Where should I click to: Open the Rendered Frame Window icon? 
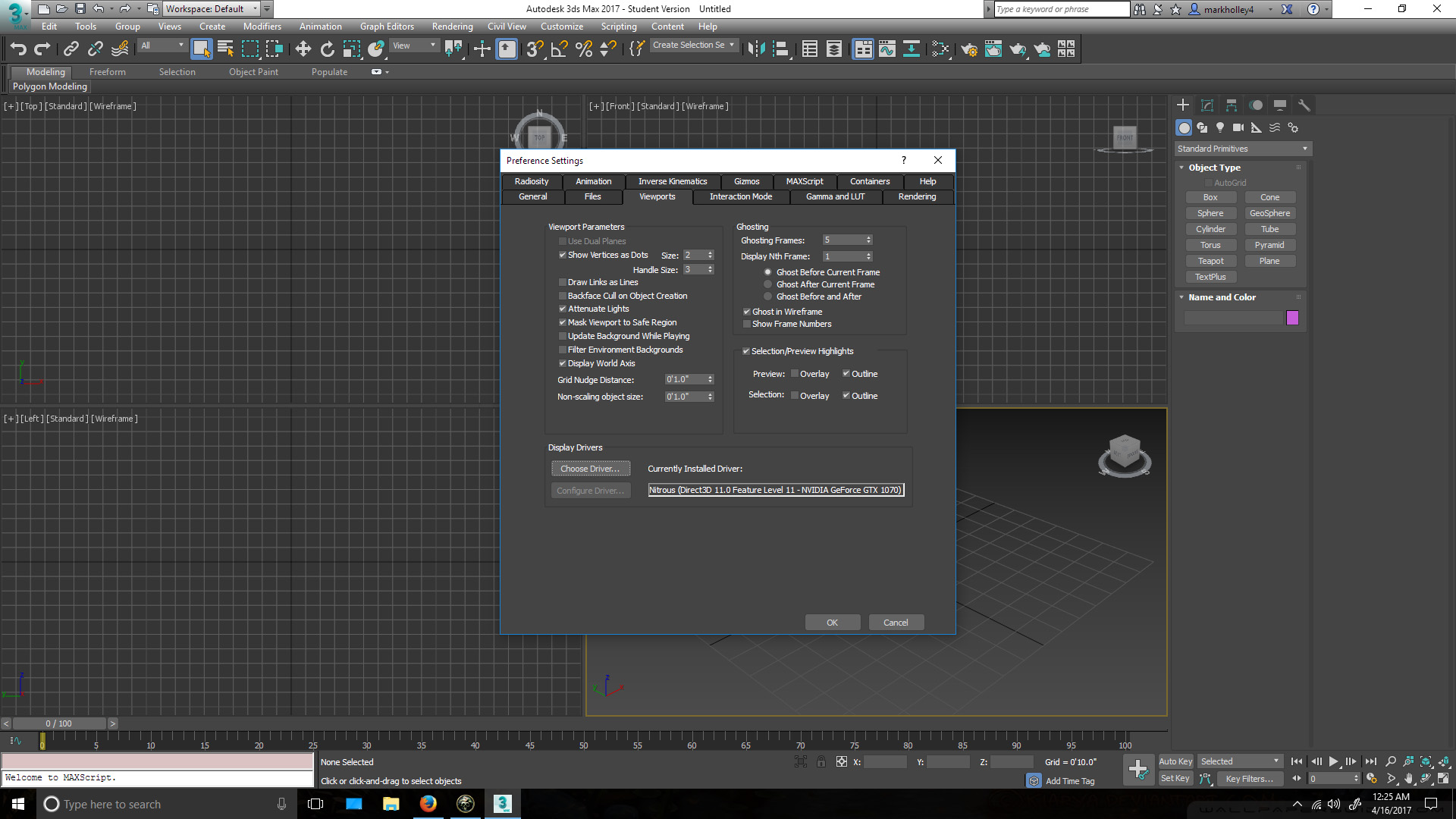coord(993,49)
